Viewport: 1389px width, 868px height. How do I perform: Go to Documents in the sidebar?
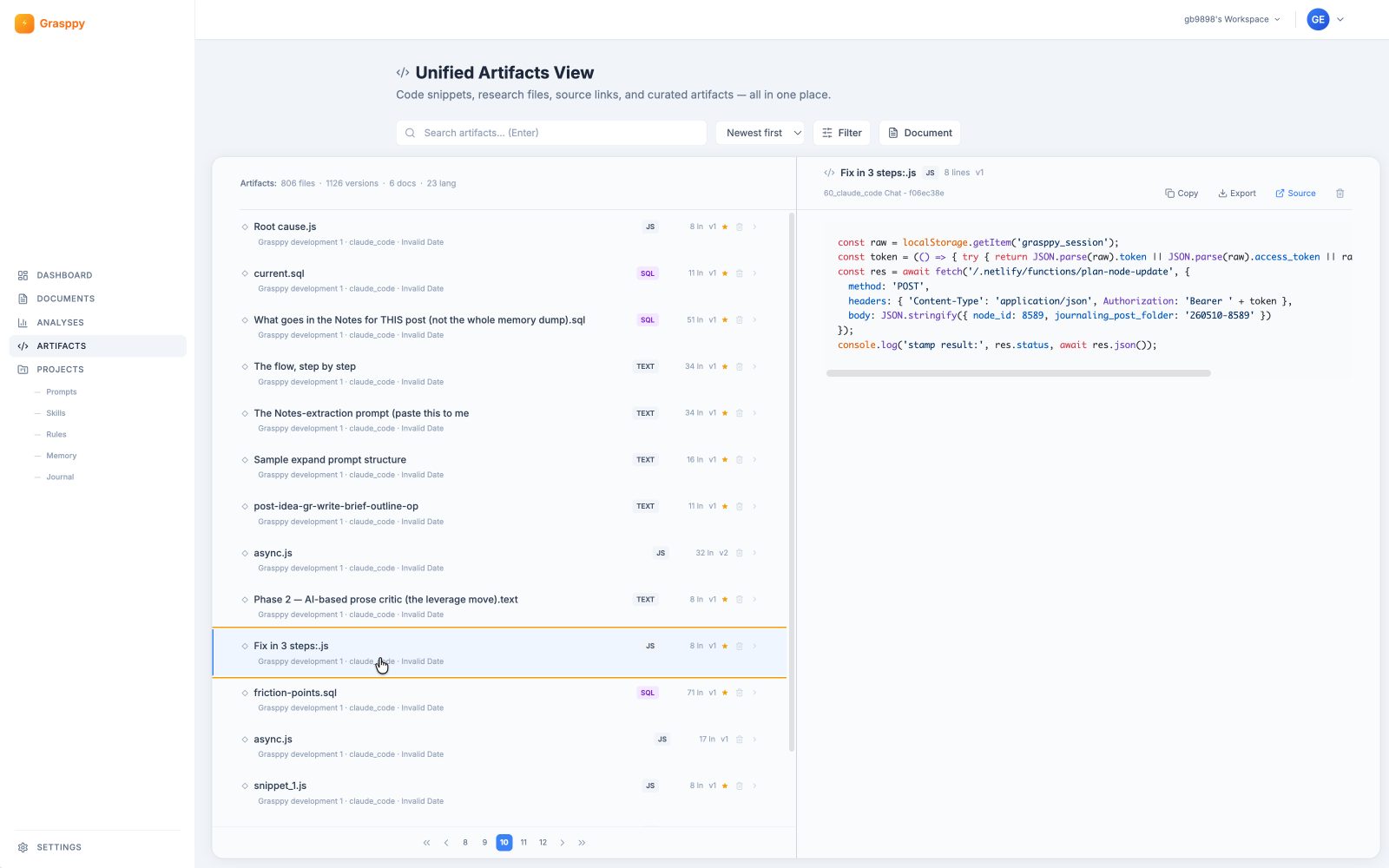click(x=98, y=299)
